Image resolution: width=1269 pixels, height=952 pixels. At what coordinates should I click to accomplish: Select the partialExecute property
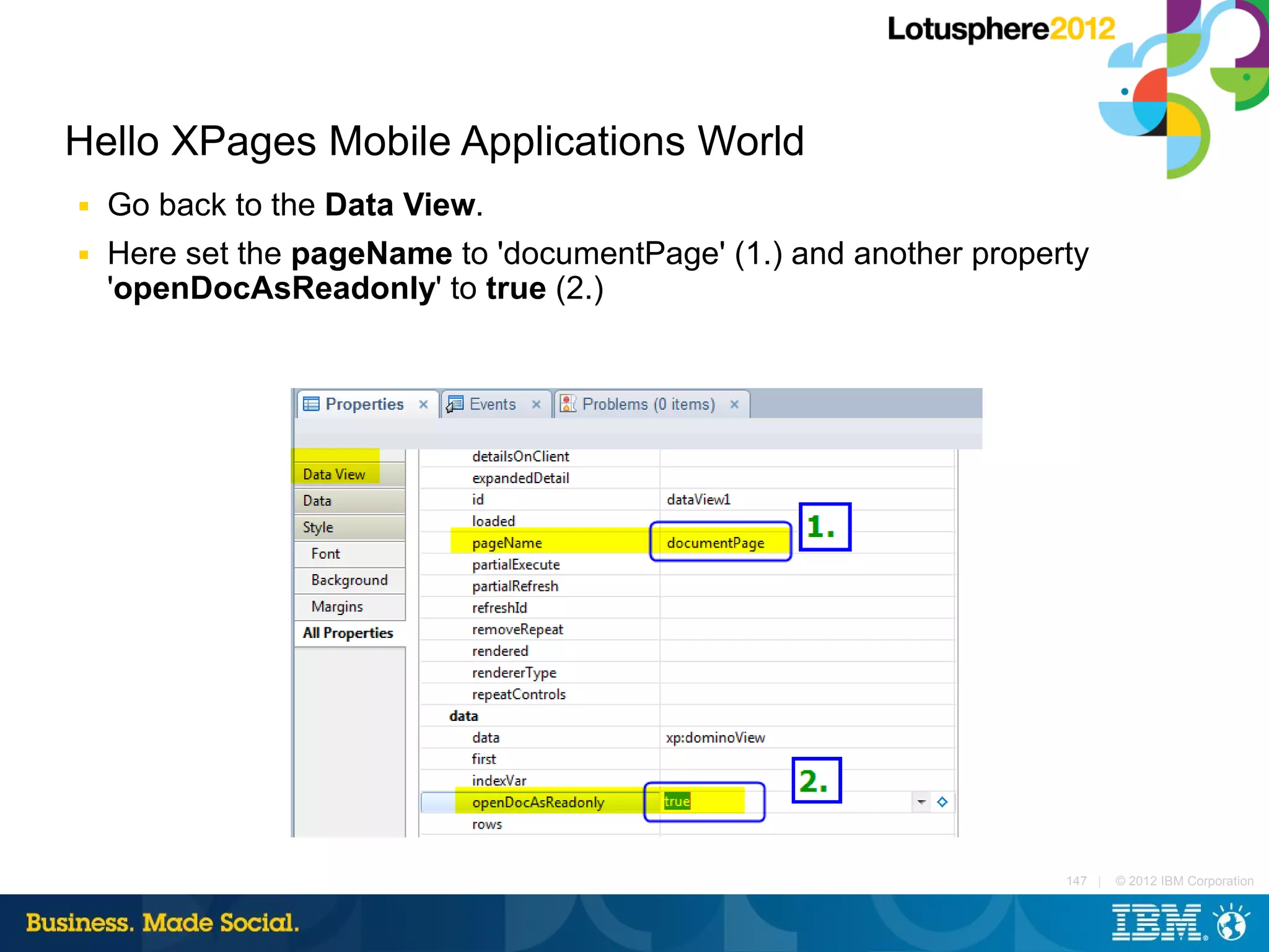[516, 565]
